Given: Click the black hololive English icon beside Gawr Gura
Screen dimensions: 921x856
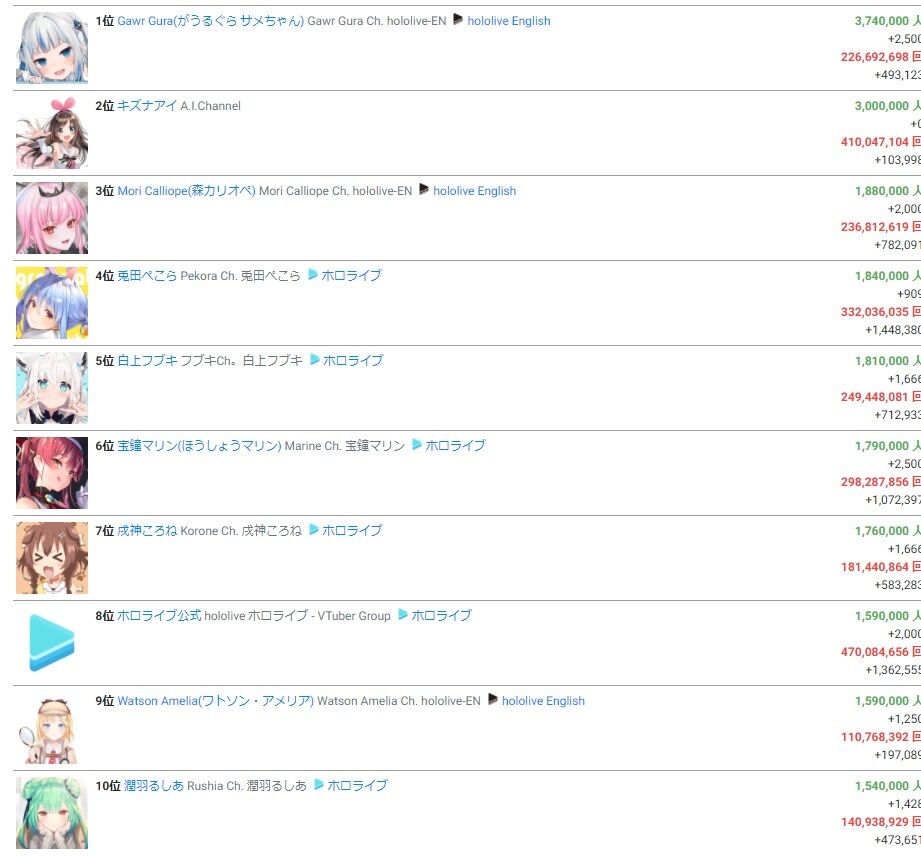Looking at the screenshot, I should pyautogui.click(x=458, y=21).
